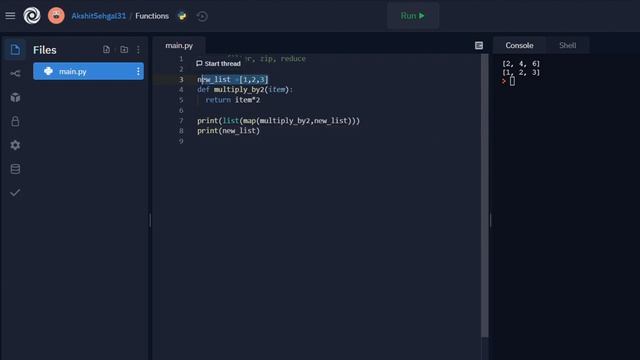Viewport: 640px width, 360px height.
Task: Open the Database sidebar icon
Action: click(x=15, y=169)
